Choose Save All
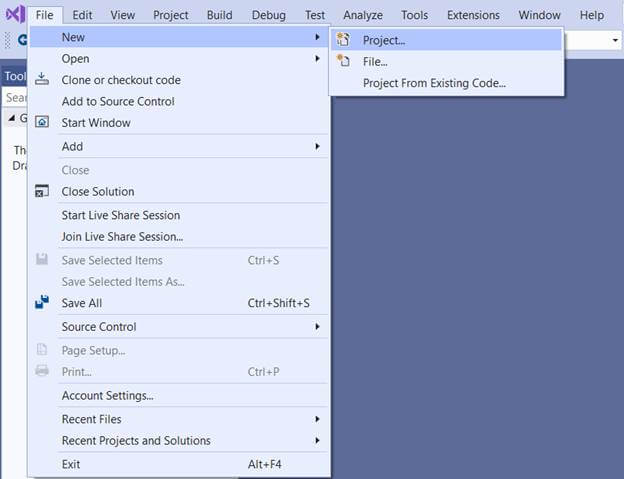624x479 pixels. click(179, 303)
